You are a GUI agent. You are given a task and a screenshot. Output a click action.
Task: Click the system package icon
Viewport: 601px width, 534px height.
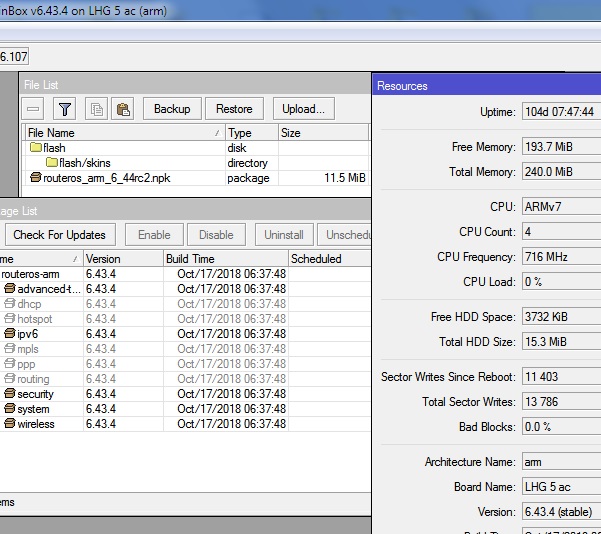point(10,409)
